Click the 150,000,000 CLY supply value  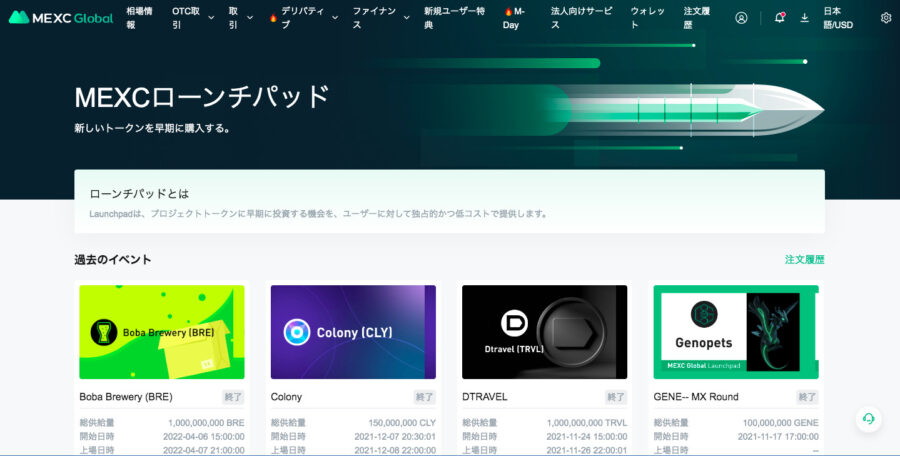pos(402,423)
